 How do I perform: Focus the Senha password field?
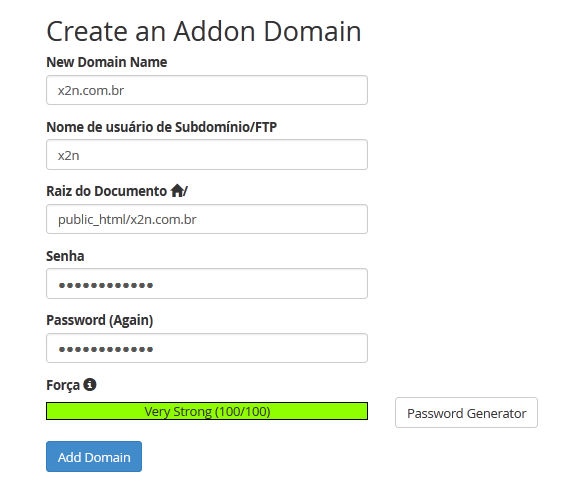(x=207, y=284)
